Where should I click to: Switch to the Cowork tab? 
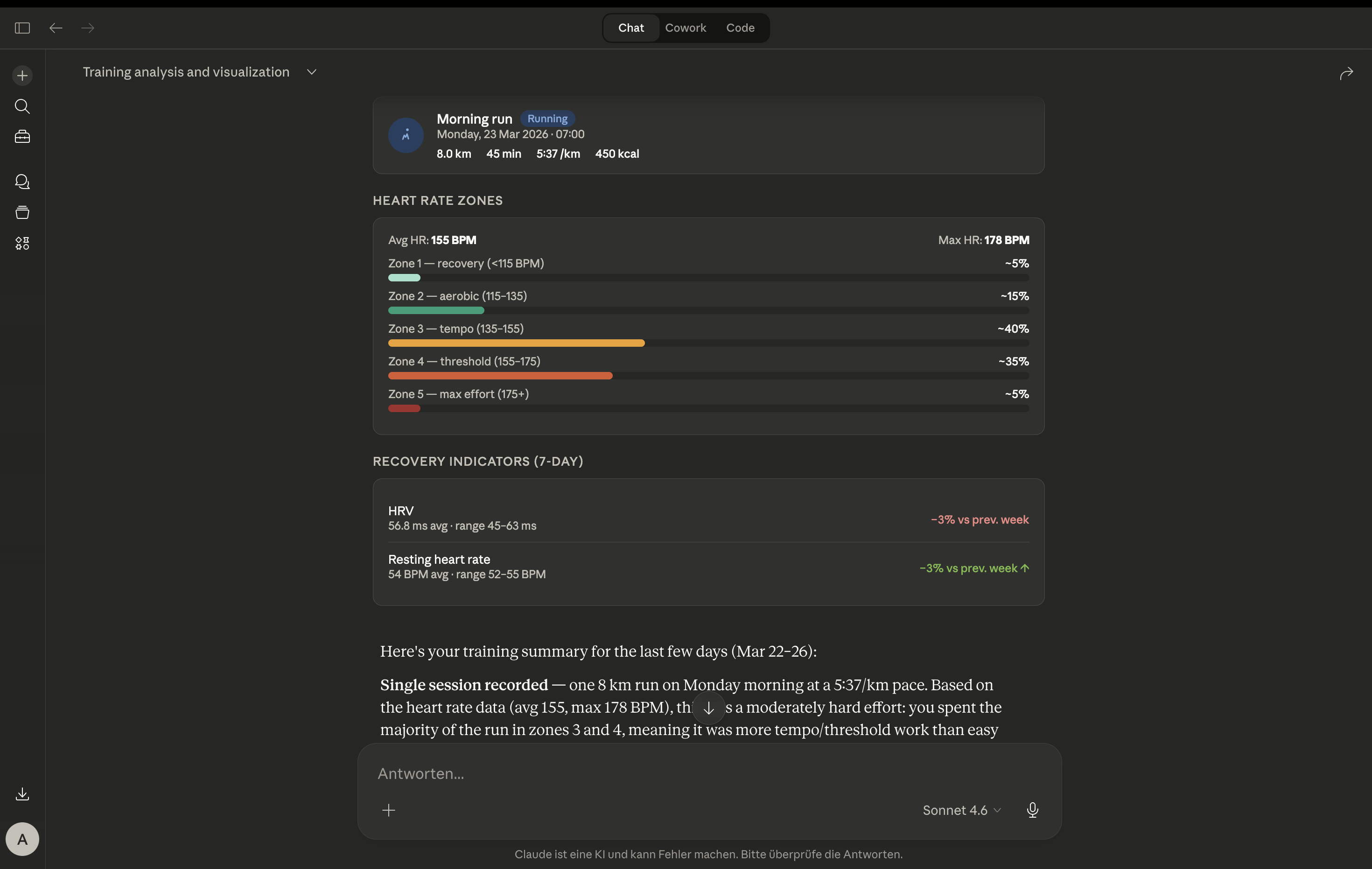coord(685,28)
